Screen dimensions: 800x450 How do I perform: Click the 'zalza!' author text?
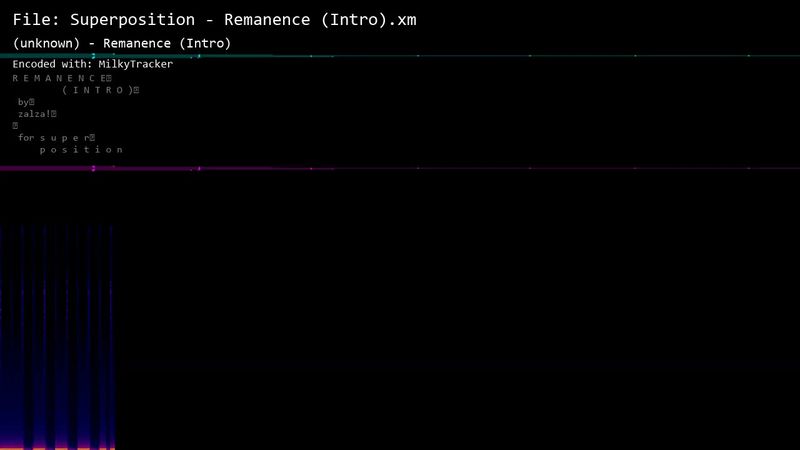click(x=37, y=114)
